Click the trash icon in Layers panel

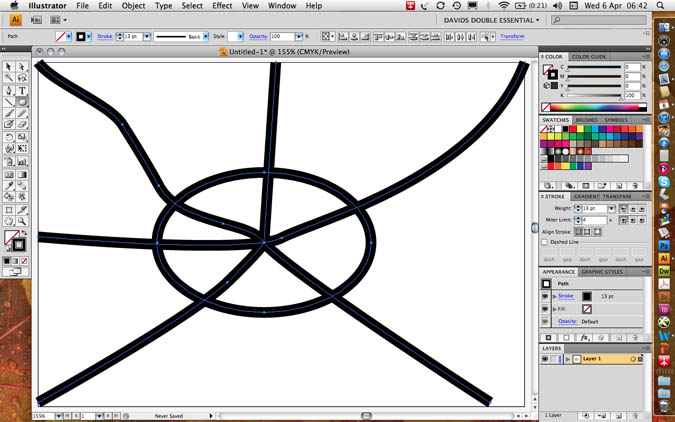pos(637,414)
